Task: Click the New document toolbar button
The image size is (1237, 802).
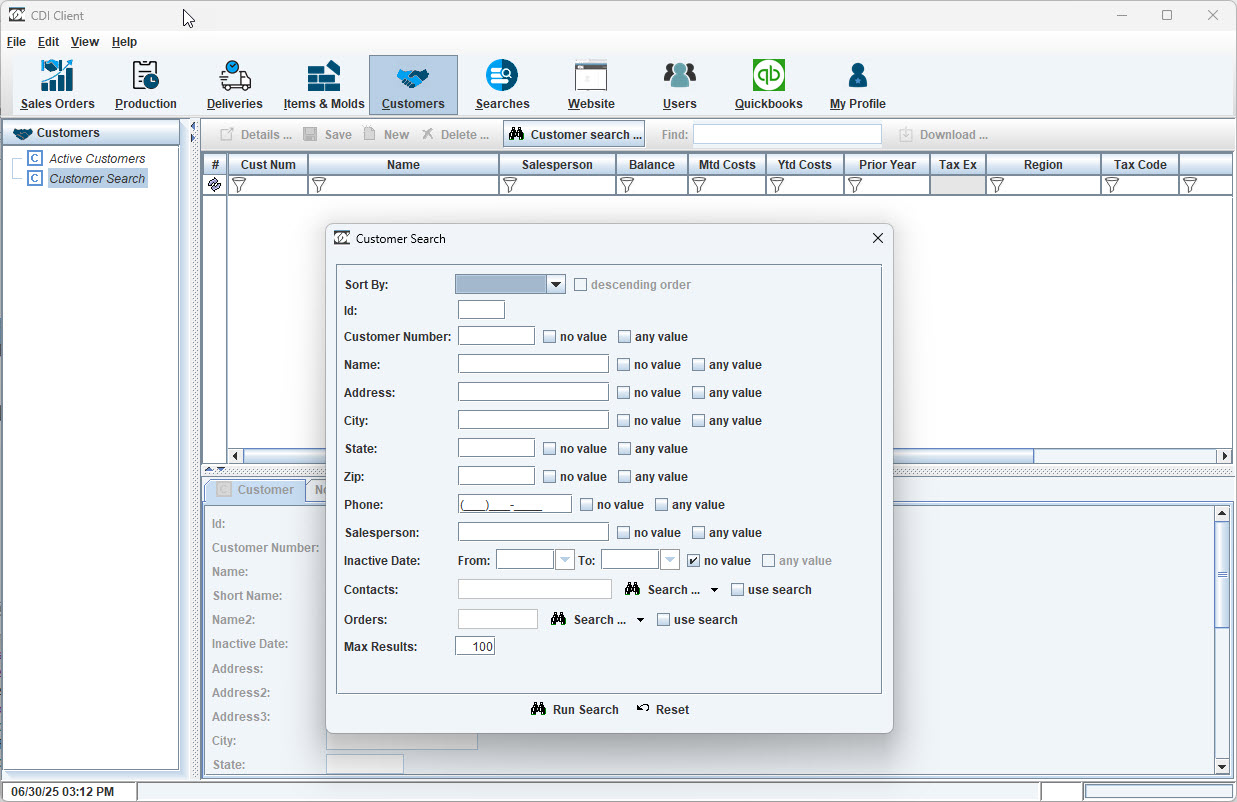Action: click(x=386, y=135)
